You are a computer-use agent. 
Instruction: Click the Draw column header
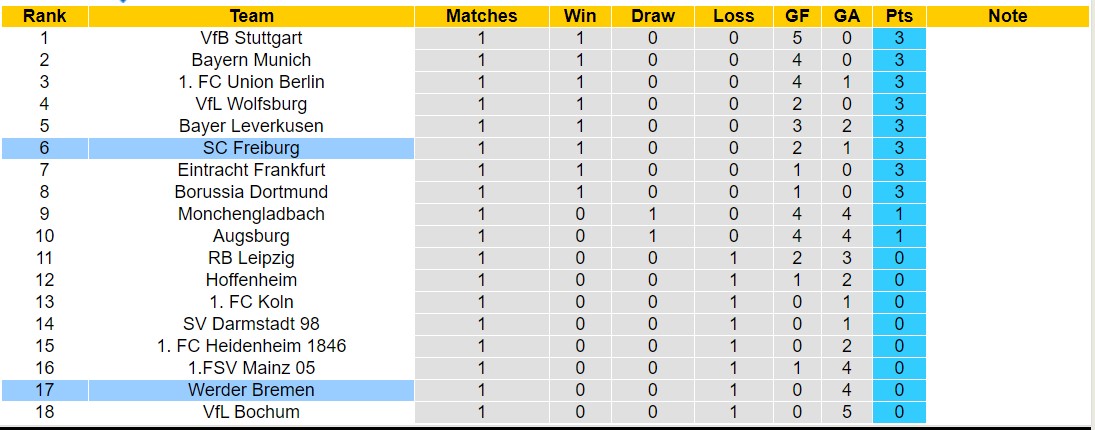653,16
